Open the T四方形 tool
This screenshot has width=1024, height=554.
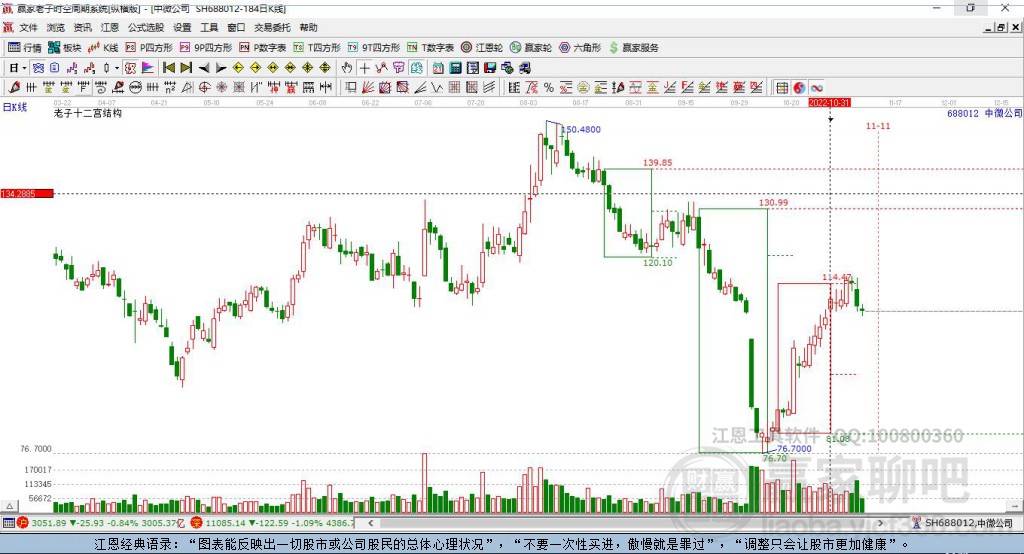point(317,48)
